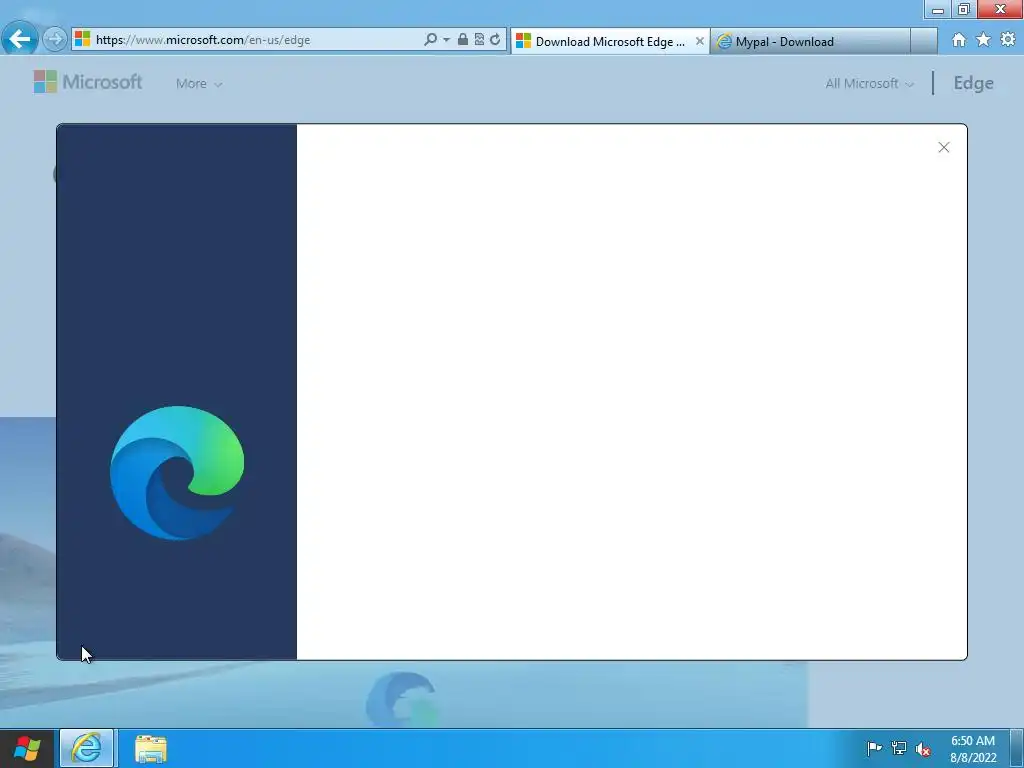This screenshot has height=768, width=1024.
Task: Click the Edge header link
Action: (x=973, y=83)
